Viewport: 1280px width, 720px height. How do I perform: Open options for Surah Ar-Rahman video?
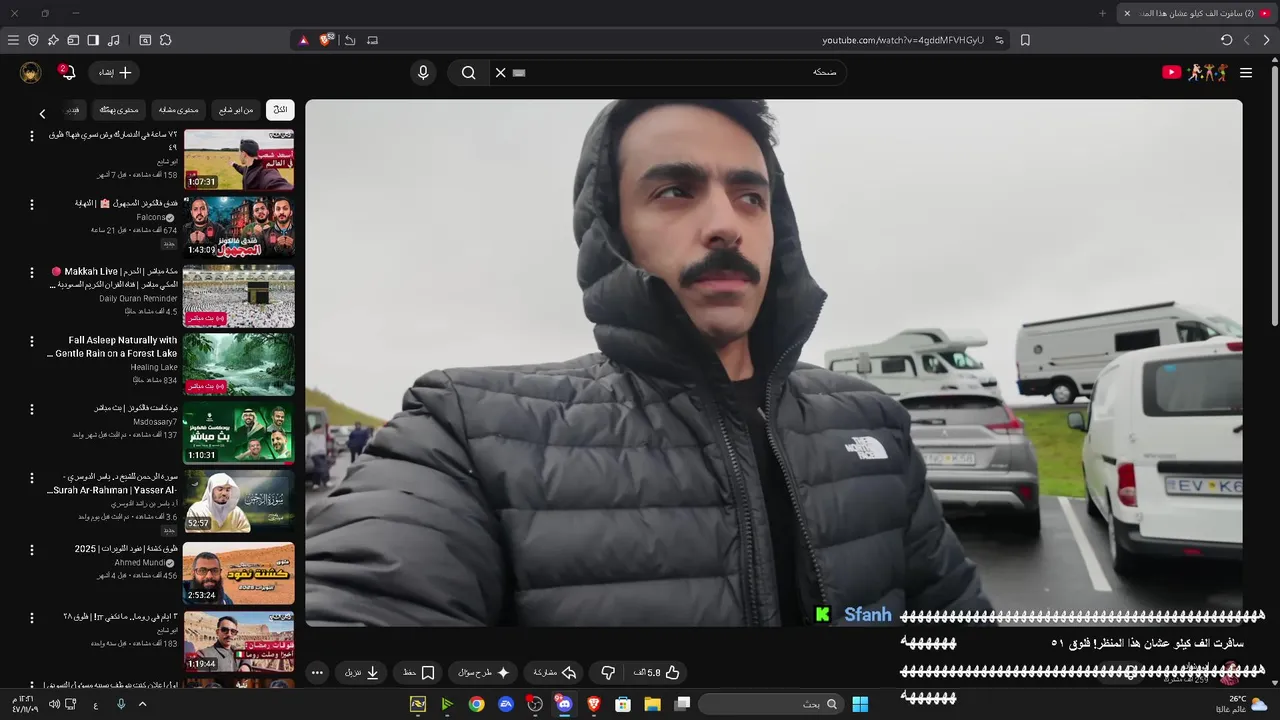click(31, 478)
